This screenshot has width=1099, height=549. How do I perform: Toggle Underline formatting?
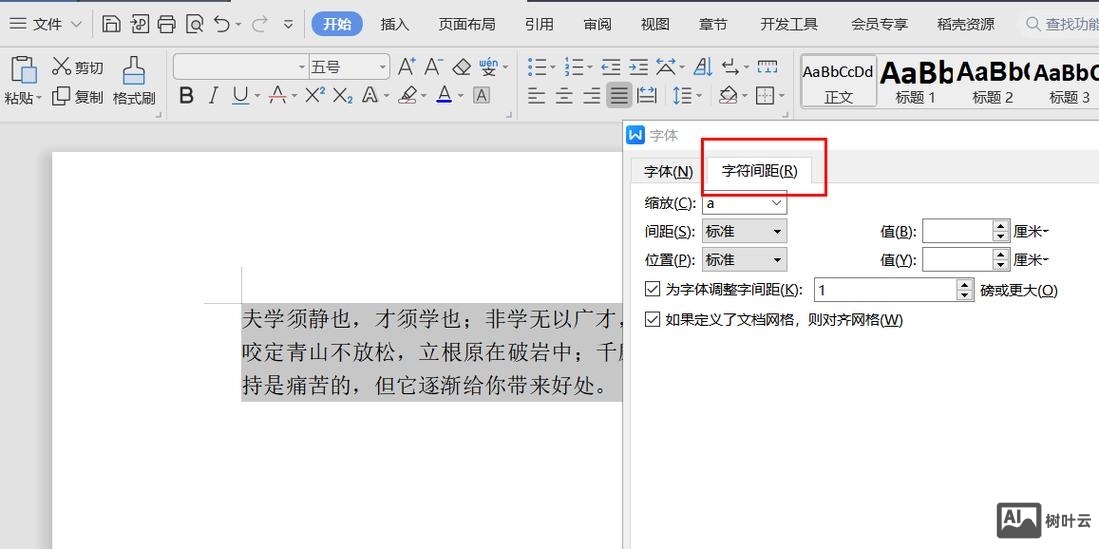click(x=240, y=95)
